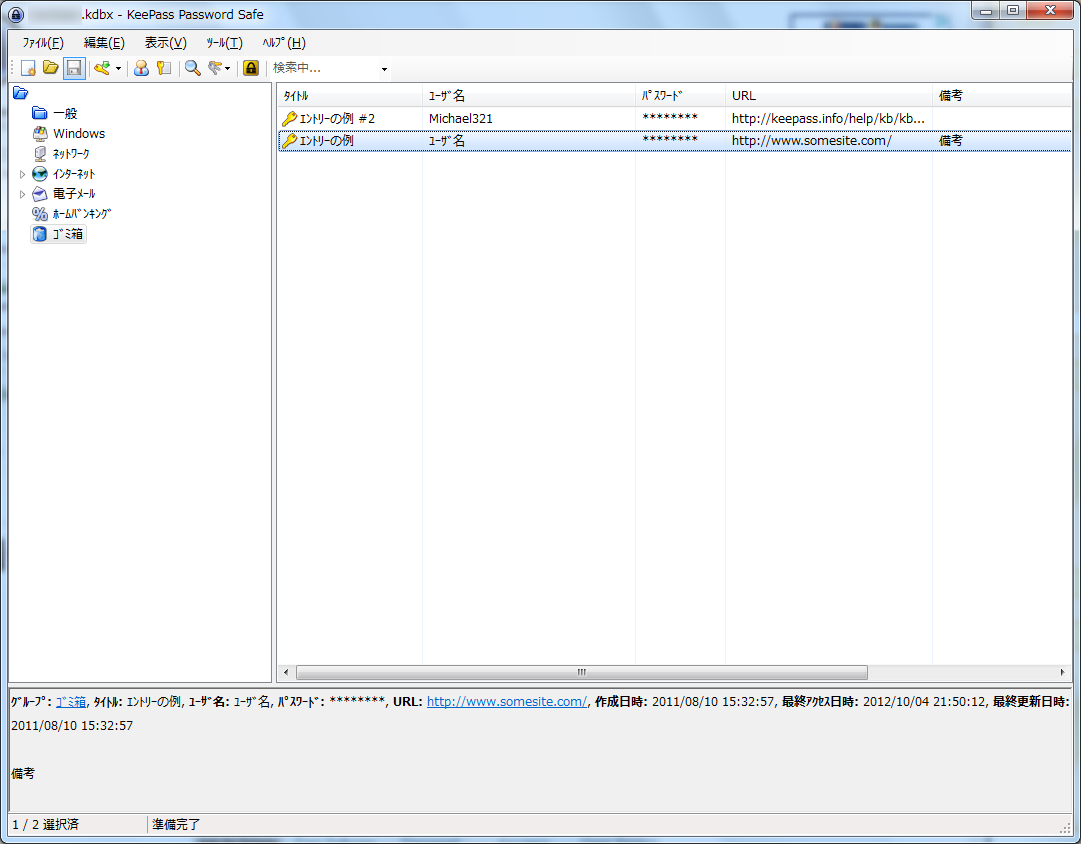Open a database with the folder icon
The height and width of the screenshot is (844, 1081).
tap(50, 68)
